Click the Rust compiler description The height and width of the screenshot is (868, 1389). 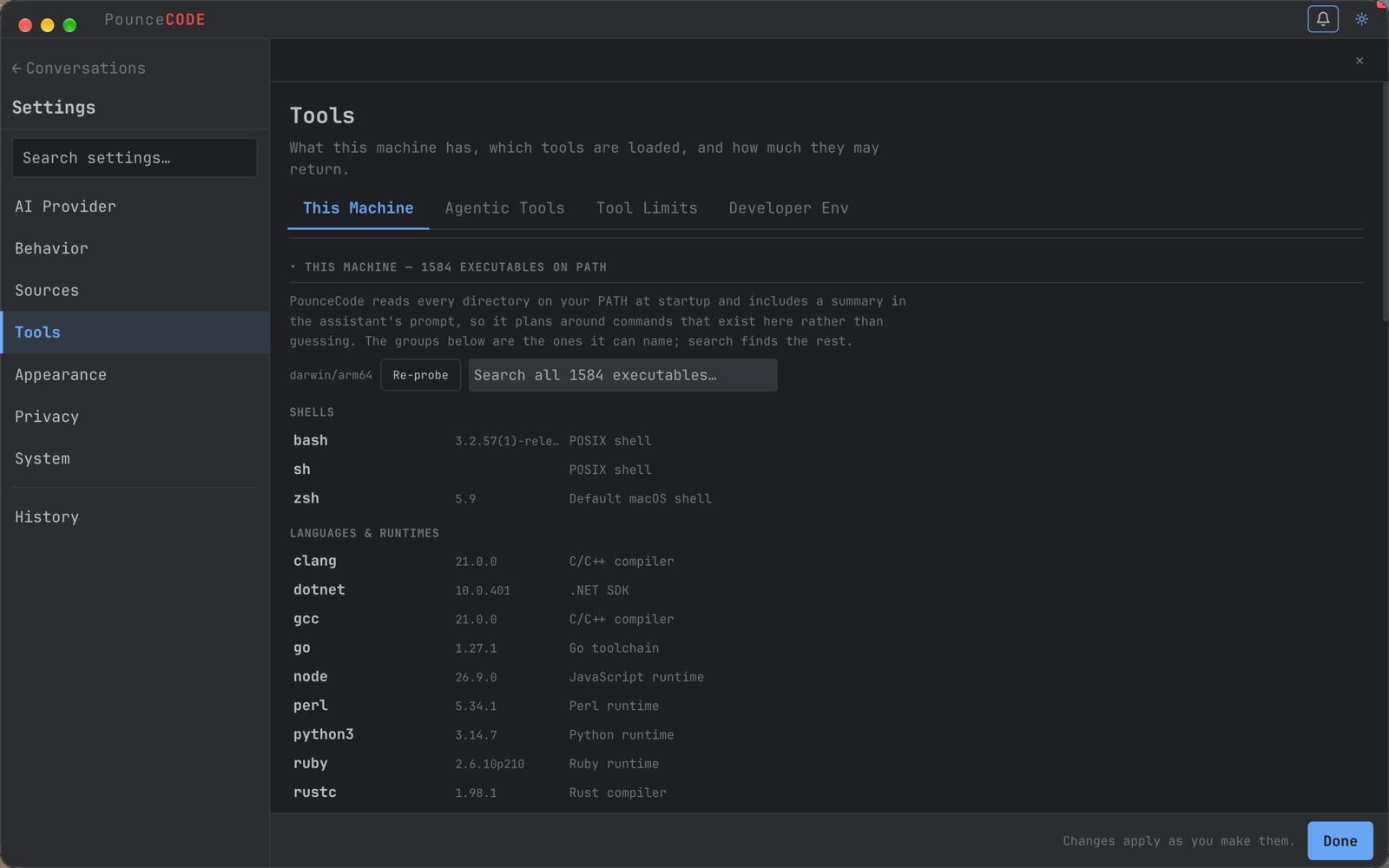coord(617,793)
